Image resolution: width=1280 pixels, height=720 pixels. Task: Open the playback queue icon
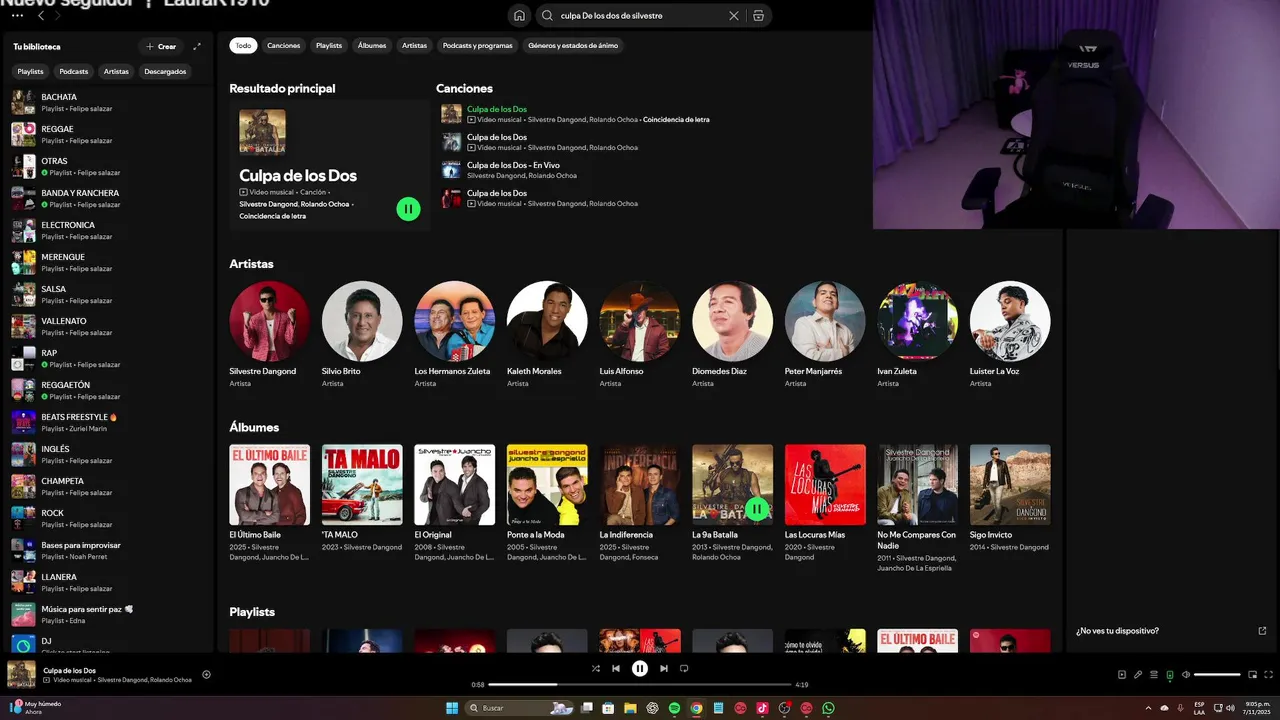(1154, 674)
